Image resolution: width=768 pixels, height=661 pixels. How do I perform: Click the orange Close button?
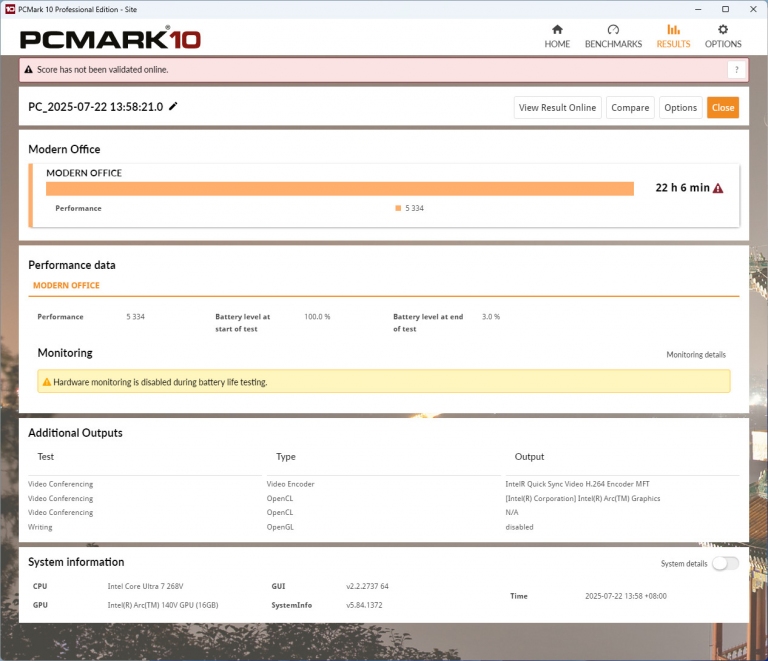(722, 108)
